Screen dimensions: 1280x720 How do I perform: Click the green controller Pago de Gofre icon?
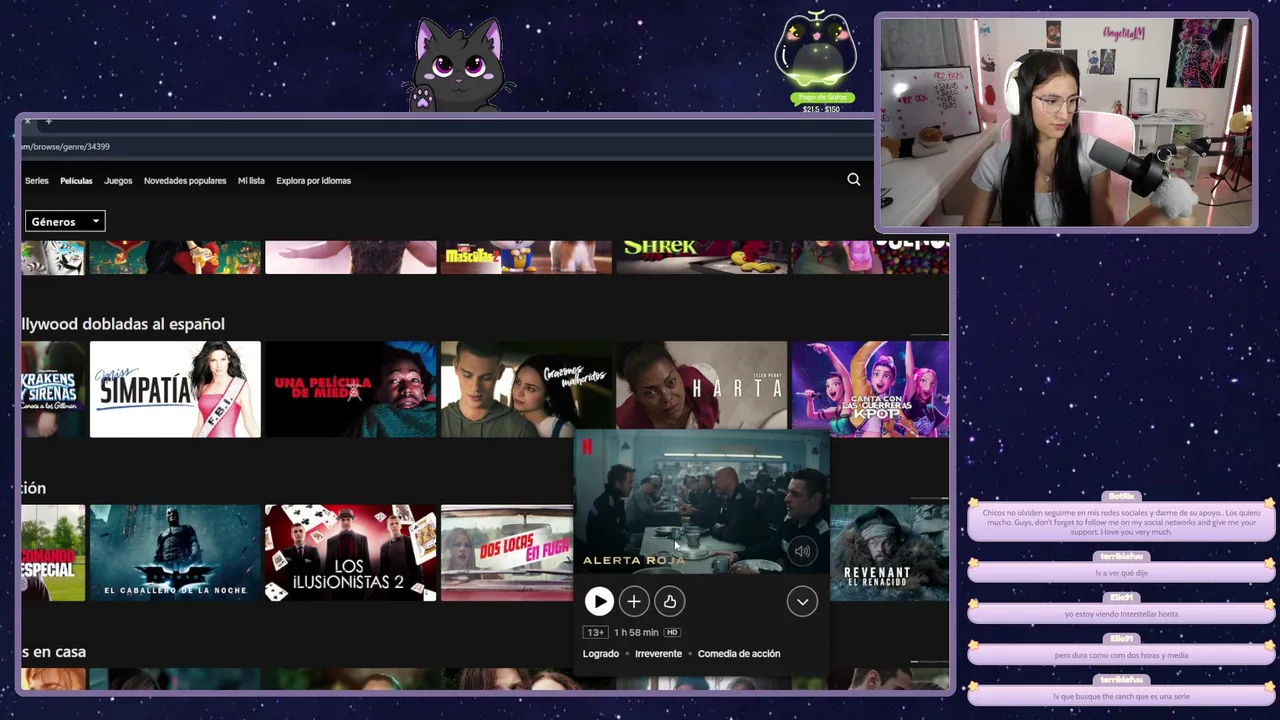[x=818, y=62]
